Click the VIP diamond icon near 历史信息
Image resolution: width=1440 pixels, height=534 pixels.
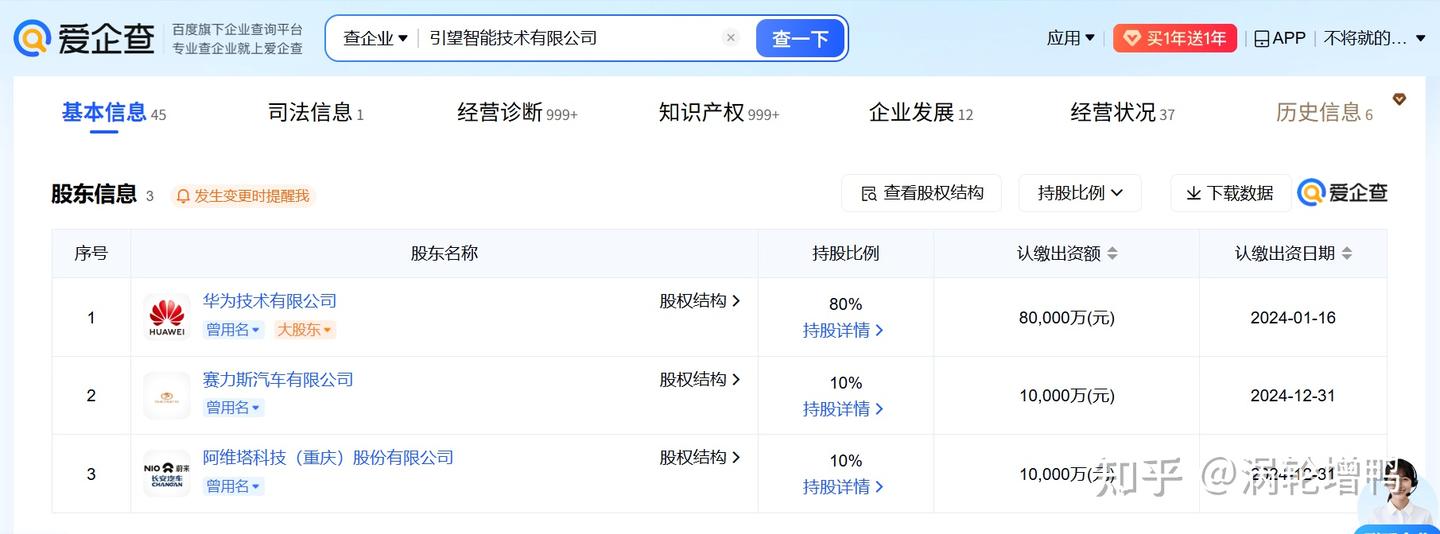[x=1399, y=99]
